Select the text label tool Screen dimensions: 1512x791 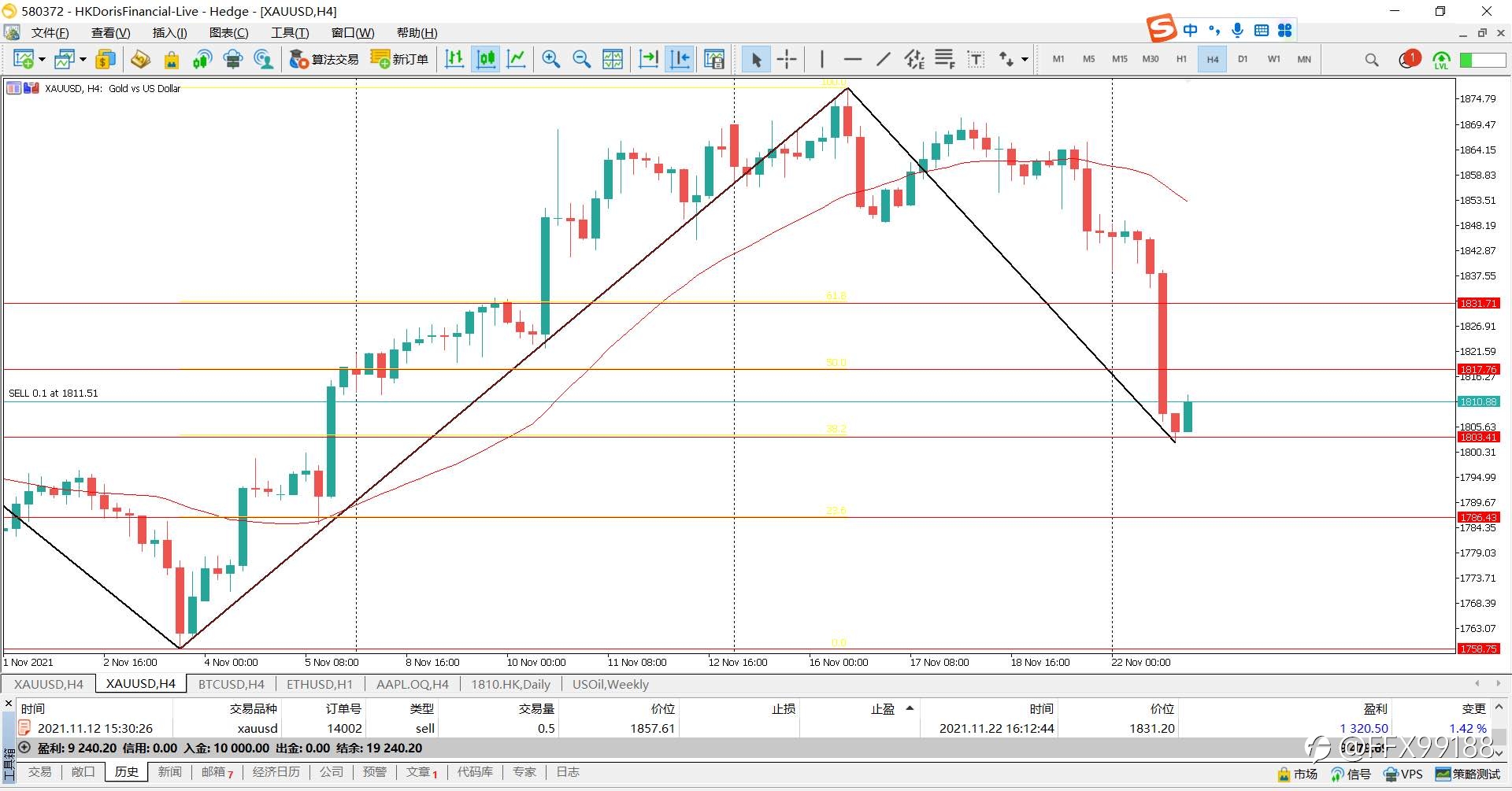click(x=976, y=59)
